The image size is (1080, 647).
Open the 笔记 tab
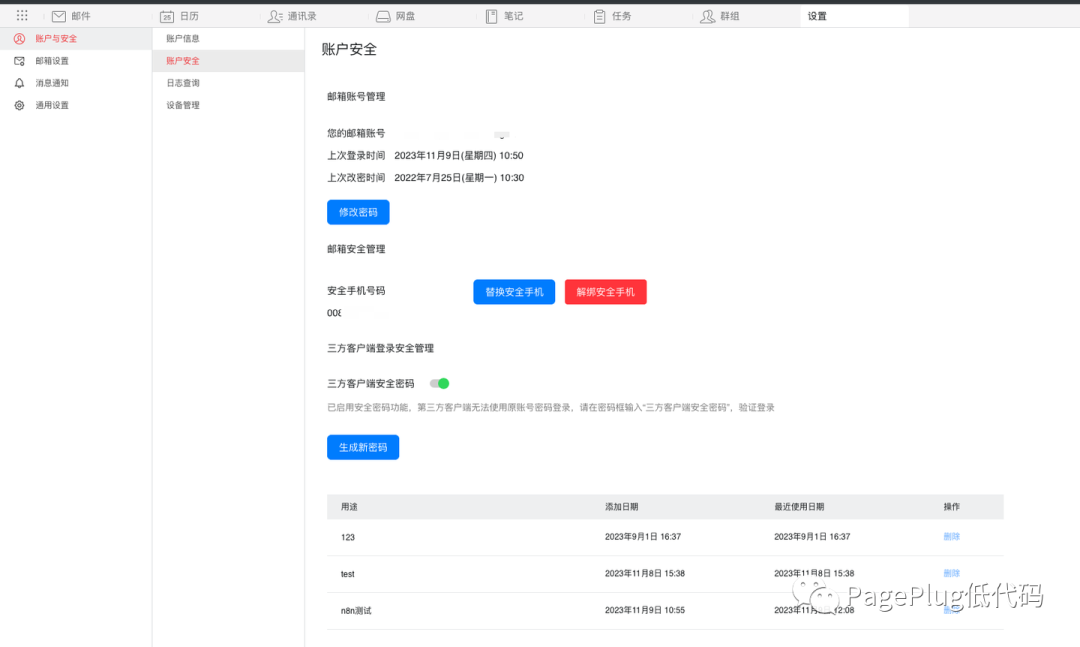pos(513,16)
